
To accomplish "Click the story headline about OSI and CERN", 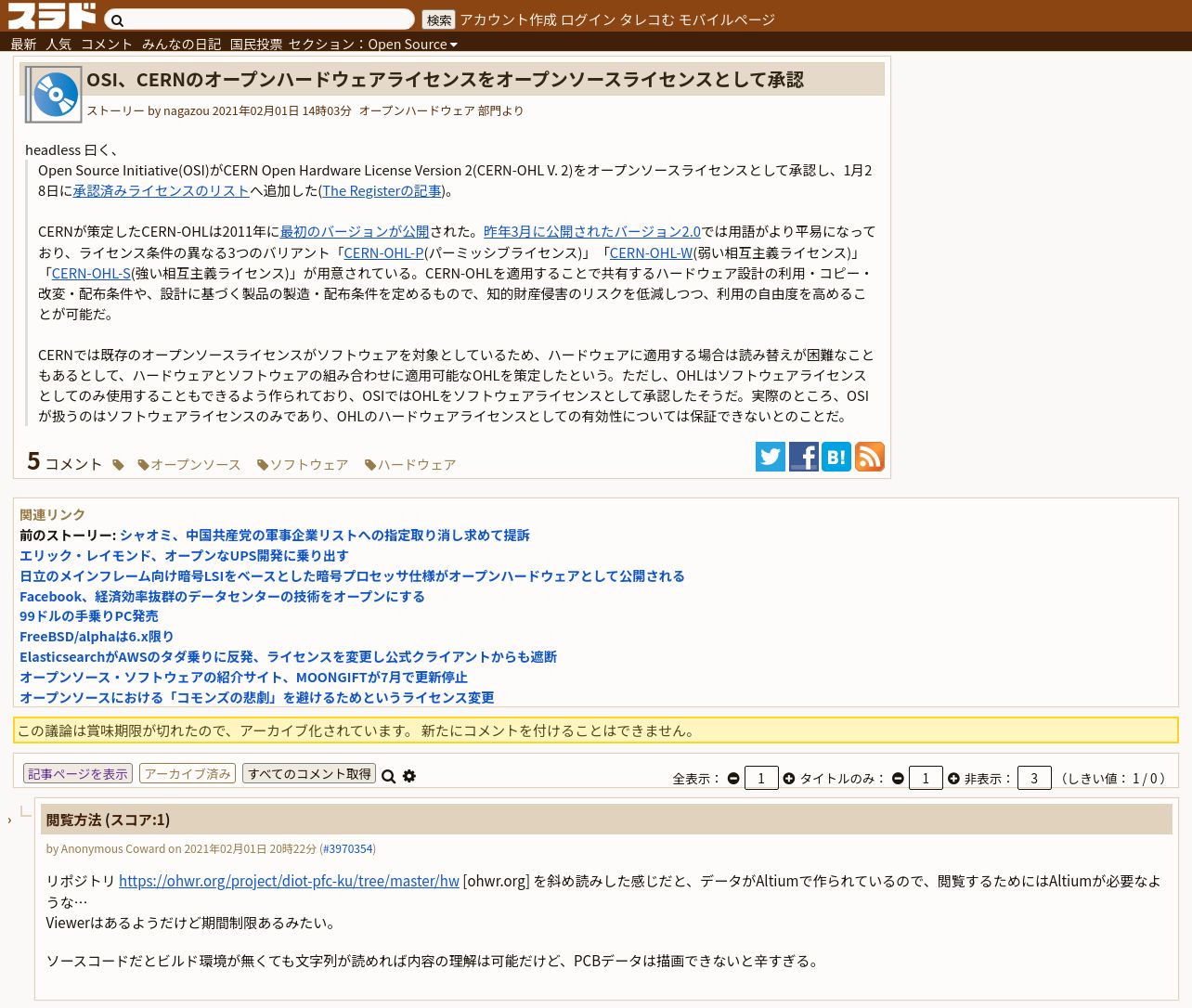I will (x=445, y=80).
